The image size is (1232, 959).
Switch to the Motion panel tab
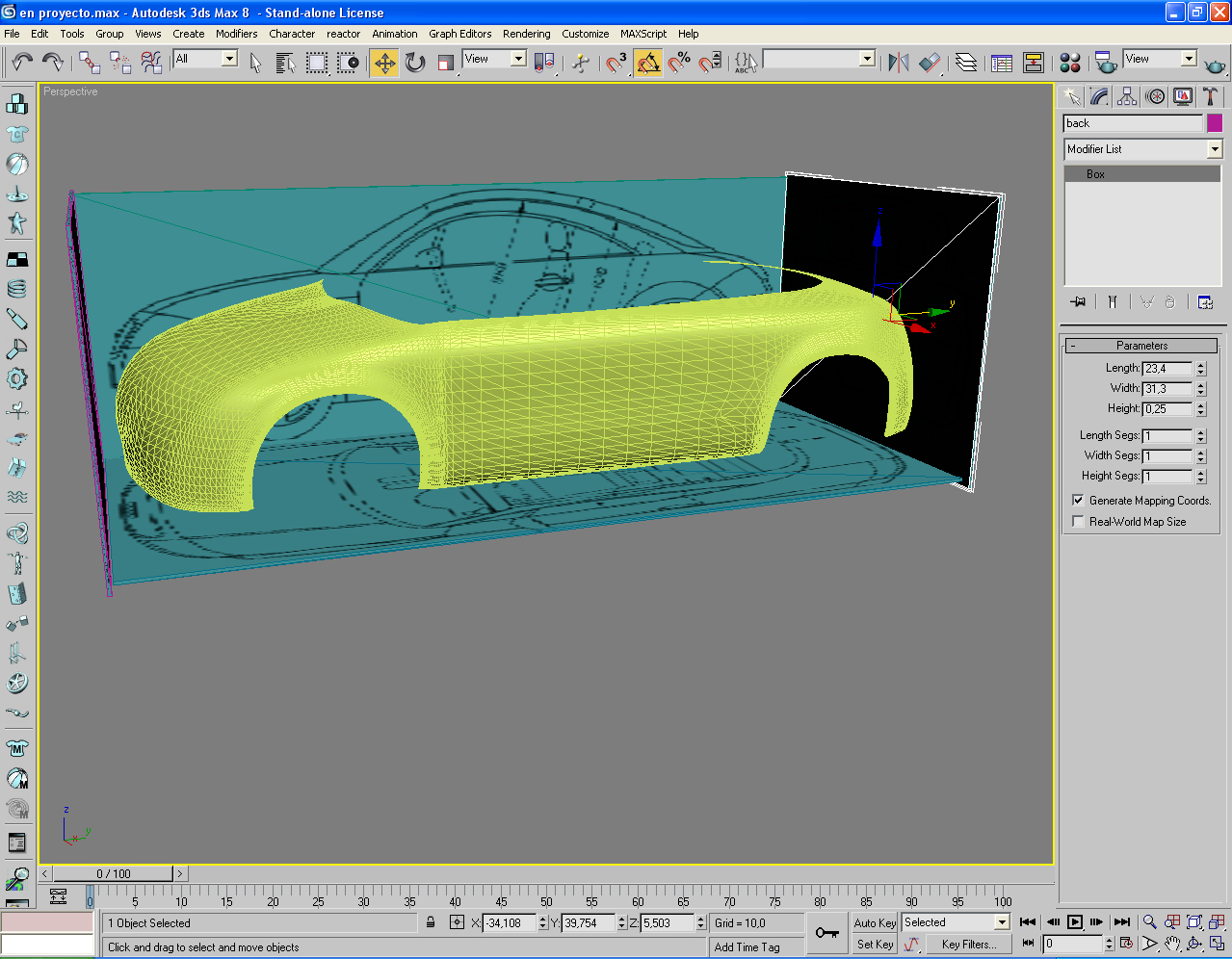coord(1155,96)
